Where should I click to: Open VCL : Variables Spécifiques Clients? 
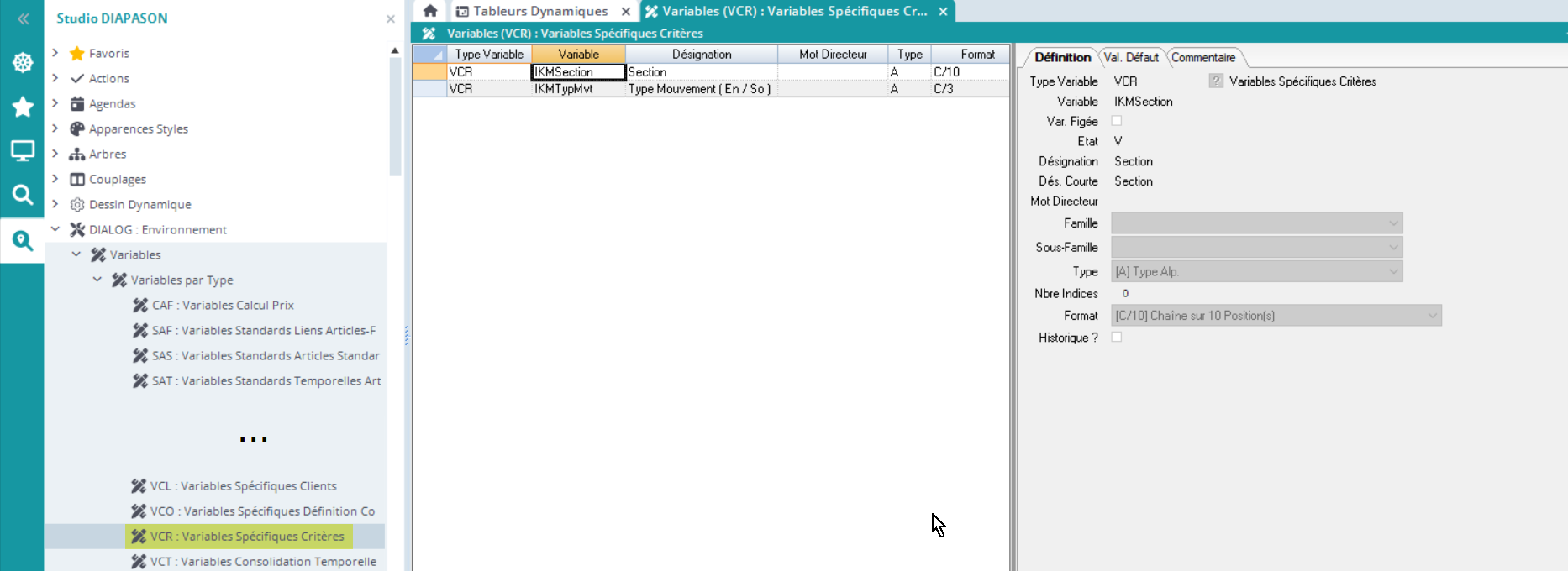click(x=243, y=485)
